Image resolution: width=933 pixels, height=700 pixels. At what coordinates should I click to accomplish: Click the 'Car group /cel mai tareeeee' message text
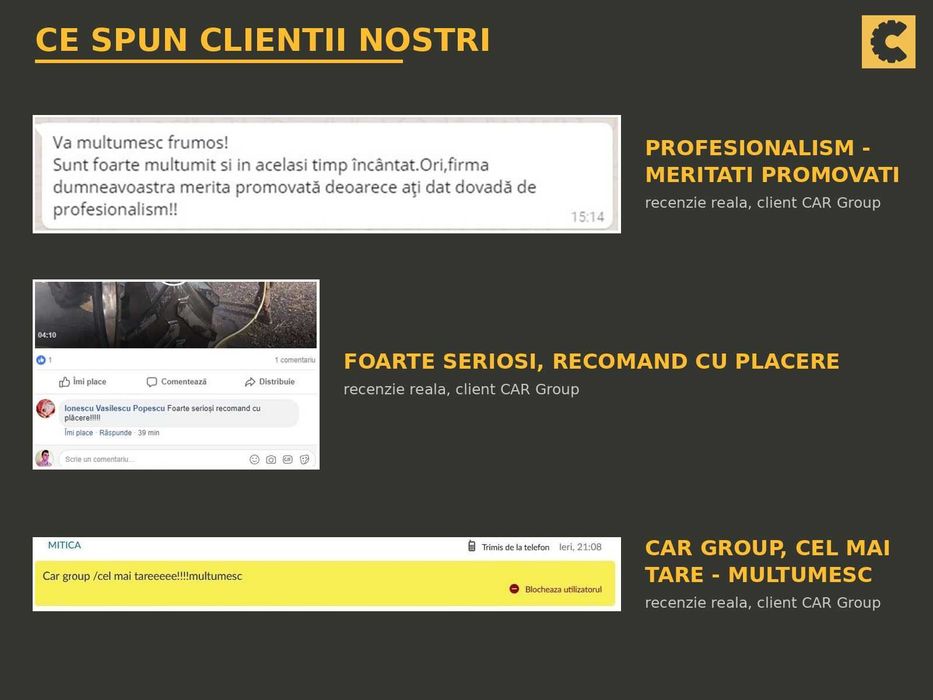point(142,576)
